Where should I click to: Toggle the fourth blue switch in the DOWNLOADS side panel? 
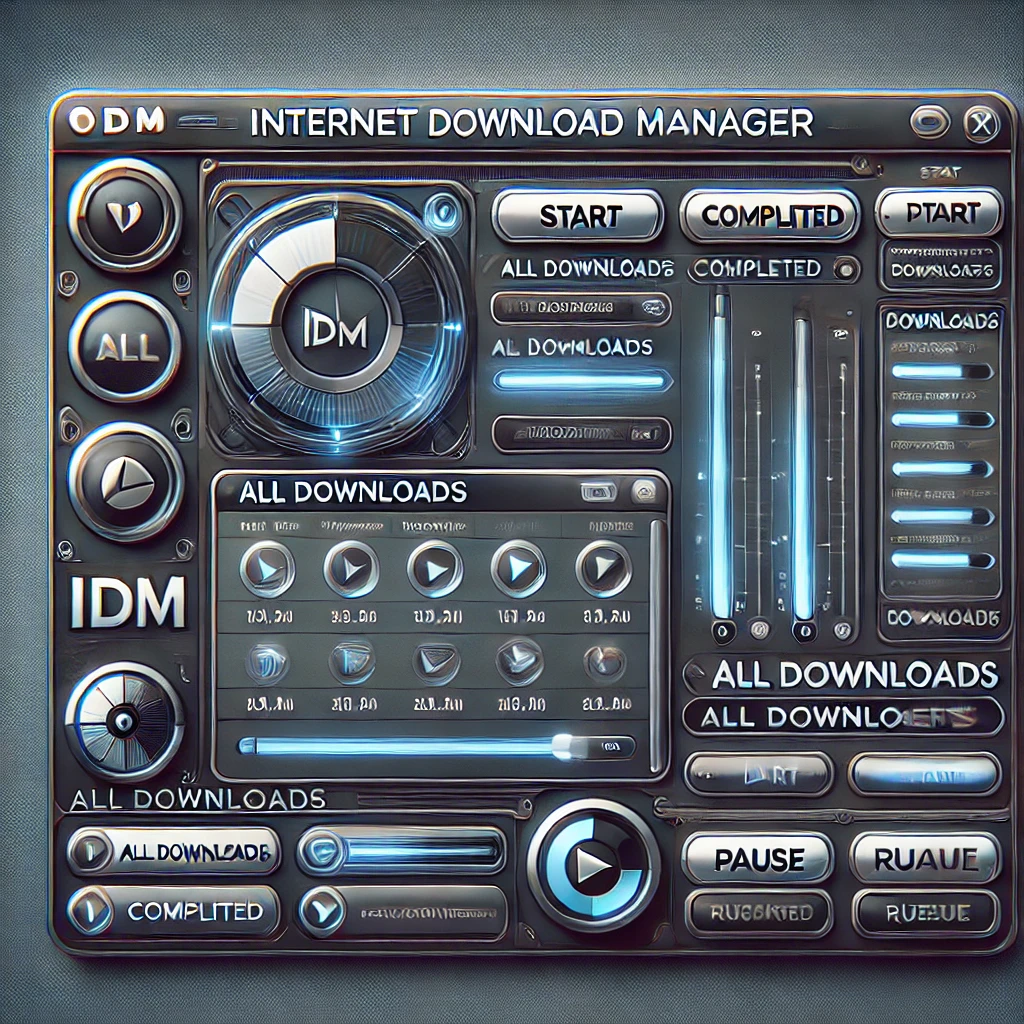[942, 517]
